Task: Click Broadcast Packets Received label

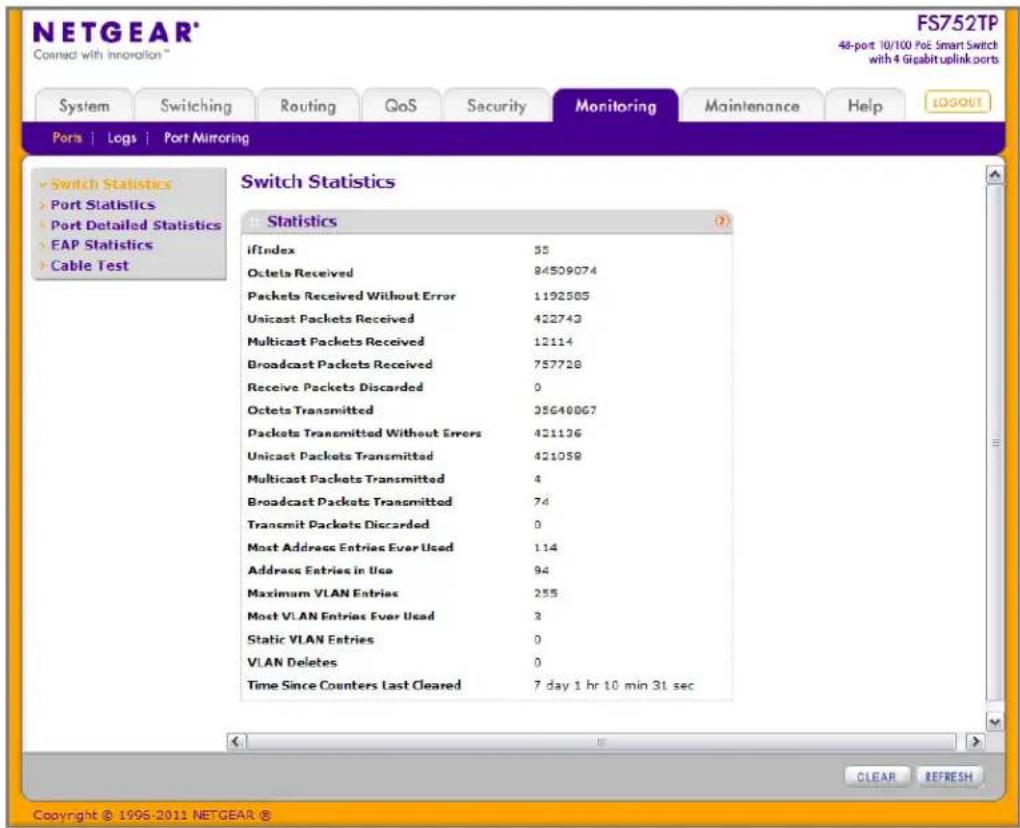Action: [340, 364]
